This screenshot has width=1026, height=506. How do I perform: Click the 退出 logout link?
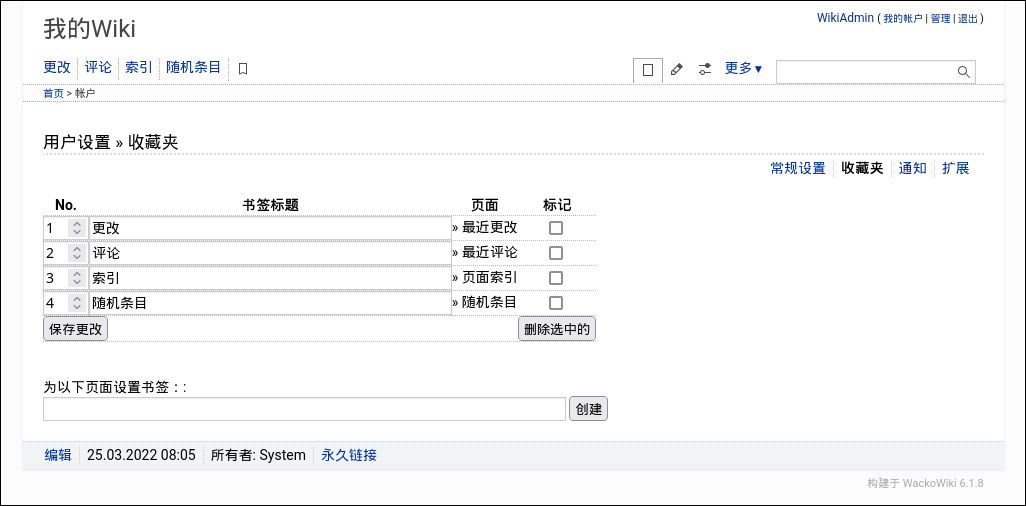tap(968, 19)
